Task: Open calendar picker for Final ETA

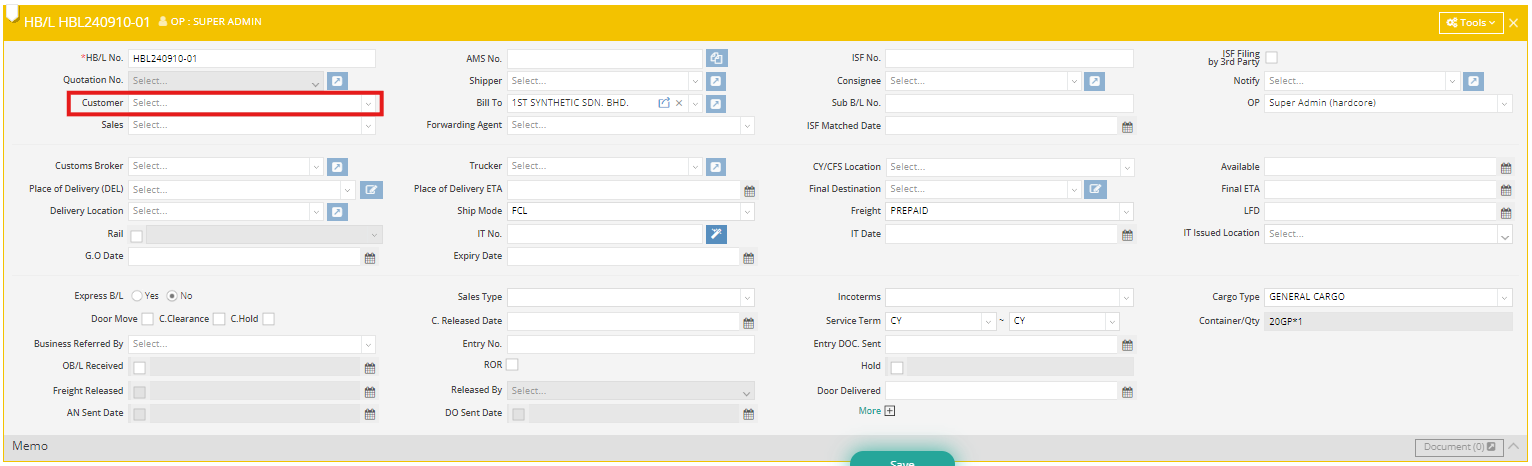Action: tap(1505, 190)
